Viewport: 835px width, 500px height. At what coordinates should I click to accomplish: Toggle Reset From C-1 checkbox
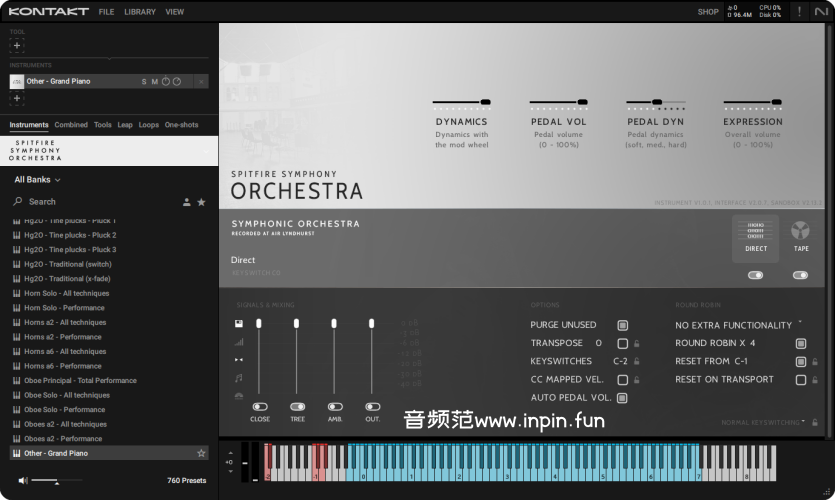800,362
